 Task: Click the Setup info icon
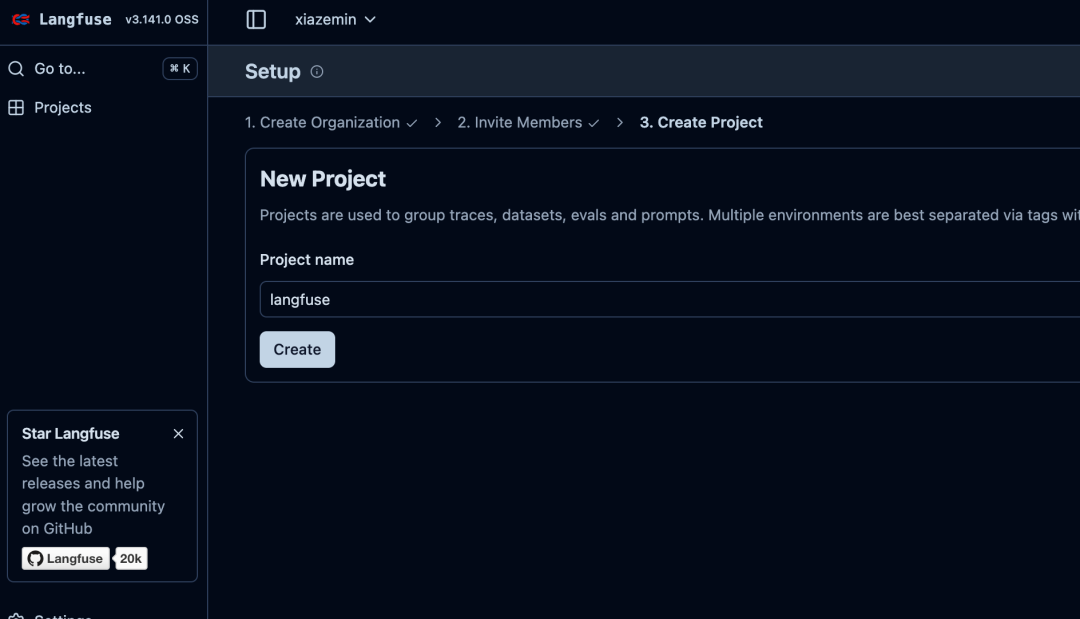pyautogui.click(x=317, y=72)
